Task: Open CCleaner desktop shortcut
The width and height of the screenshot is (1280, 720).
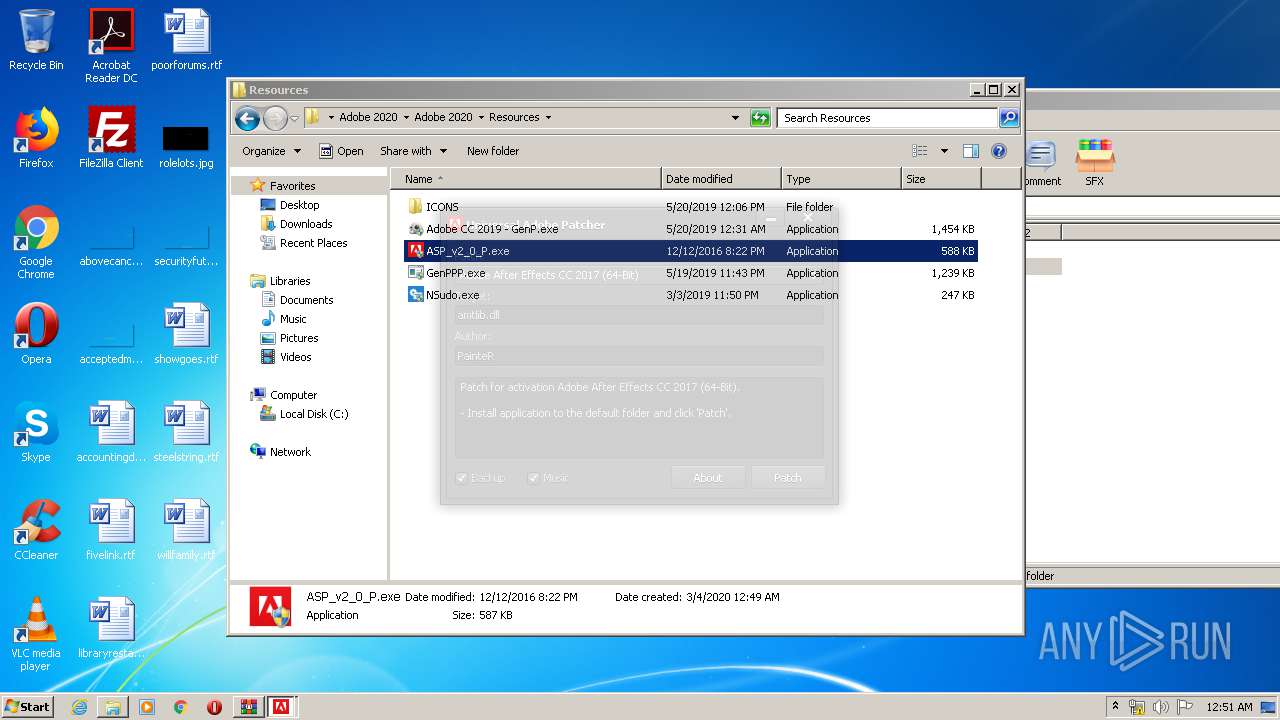Action: (x=36, y=530)
